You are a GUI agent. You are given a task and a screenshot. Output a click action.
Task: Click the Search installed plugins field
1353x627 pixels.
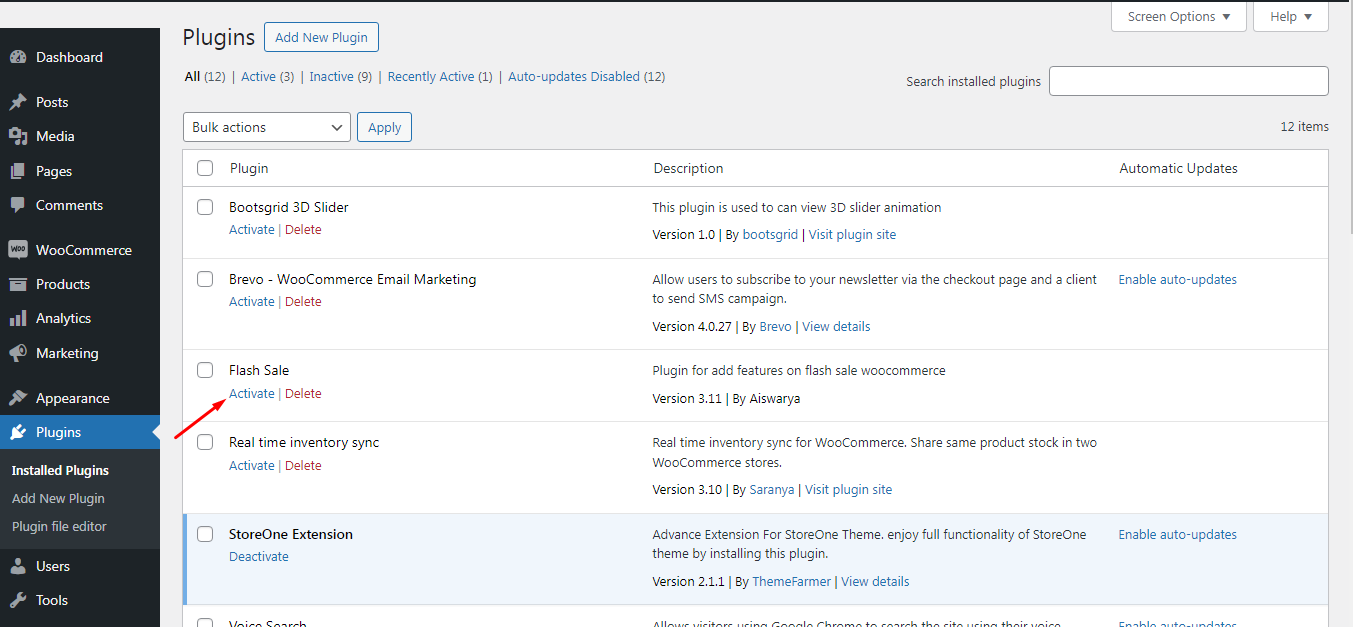click(1188, 81)
